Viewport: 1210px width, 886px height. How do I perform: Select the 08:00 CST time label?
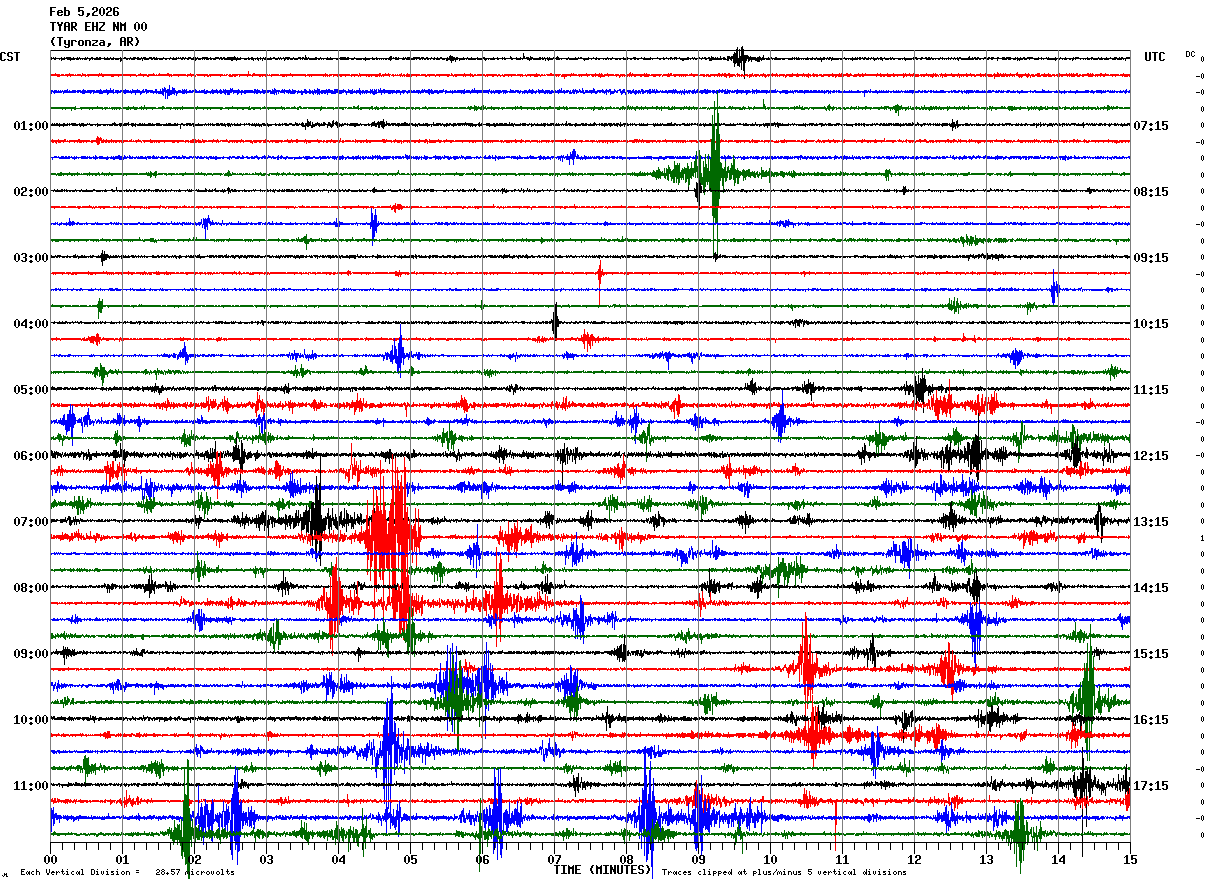click(31, 588)
